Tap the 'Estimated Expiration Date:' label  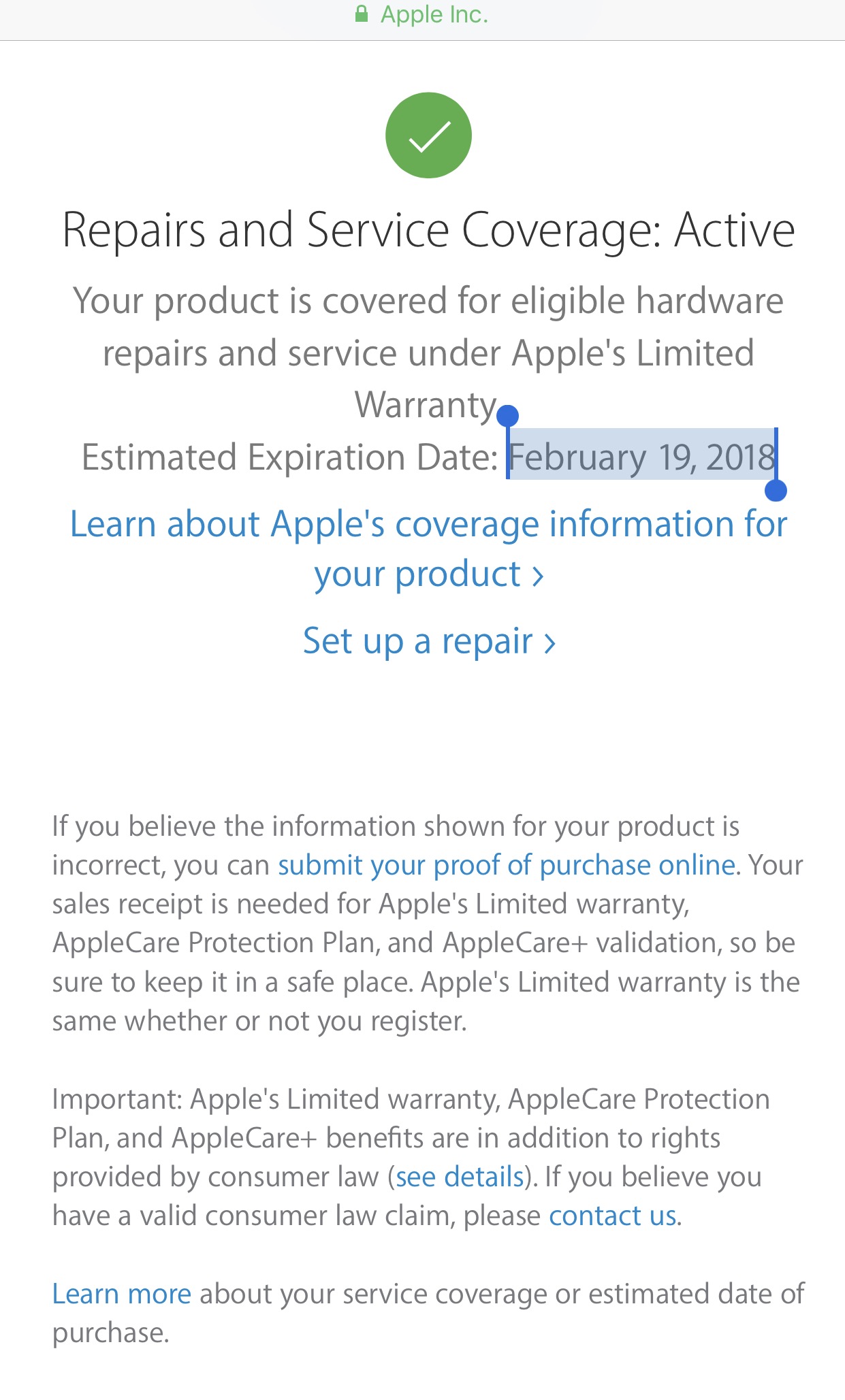click(289, 457)
